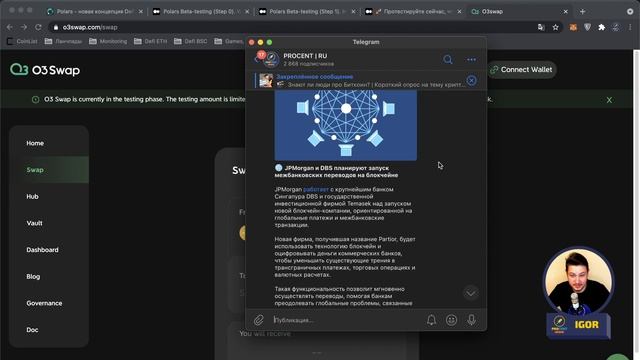
Task: Click the unread-count back button in Telegram
Action: tap(259, 58)
